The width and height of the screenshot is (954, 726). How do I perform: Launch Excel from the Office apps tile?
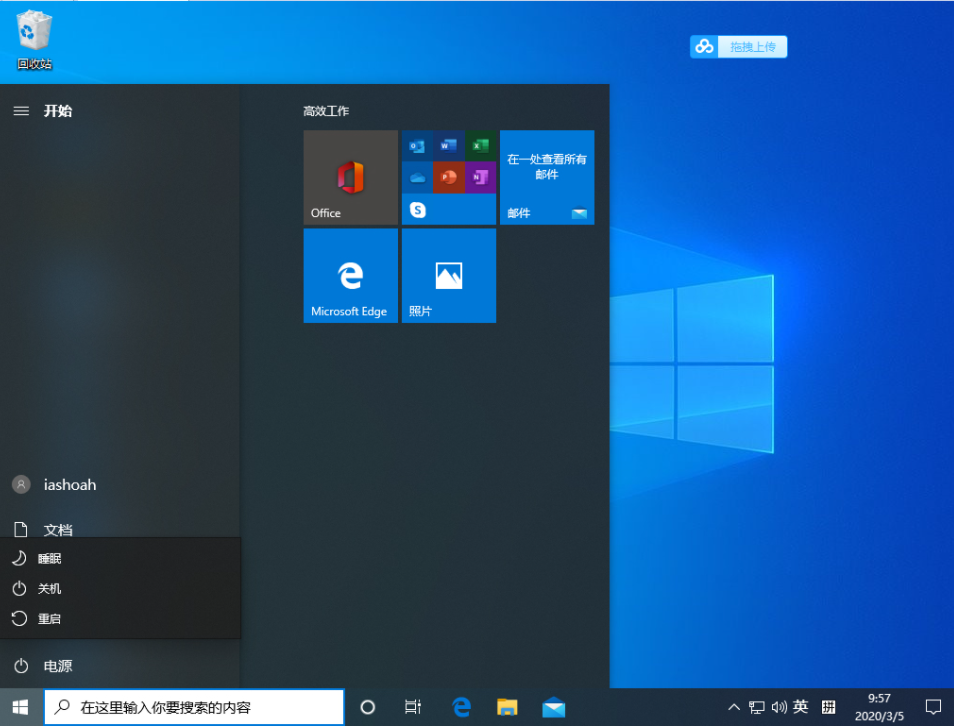point(481,145)
